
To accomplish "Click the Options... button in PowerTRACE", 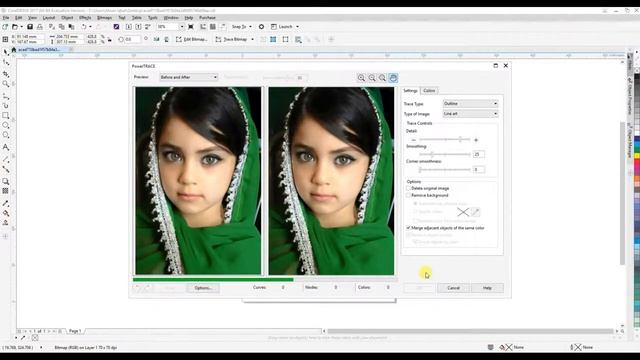I will 203,288.
